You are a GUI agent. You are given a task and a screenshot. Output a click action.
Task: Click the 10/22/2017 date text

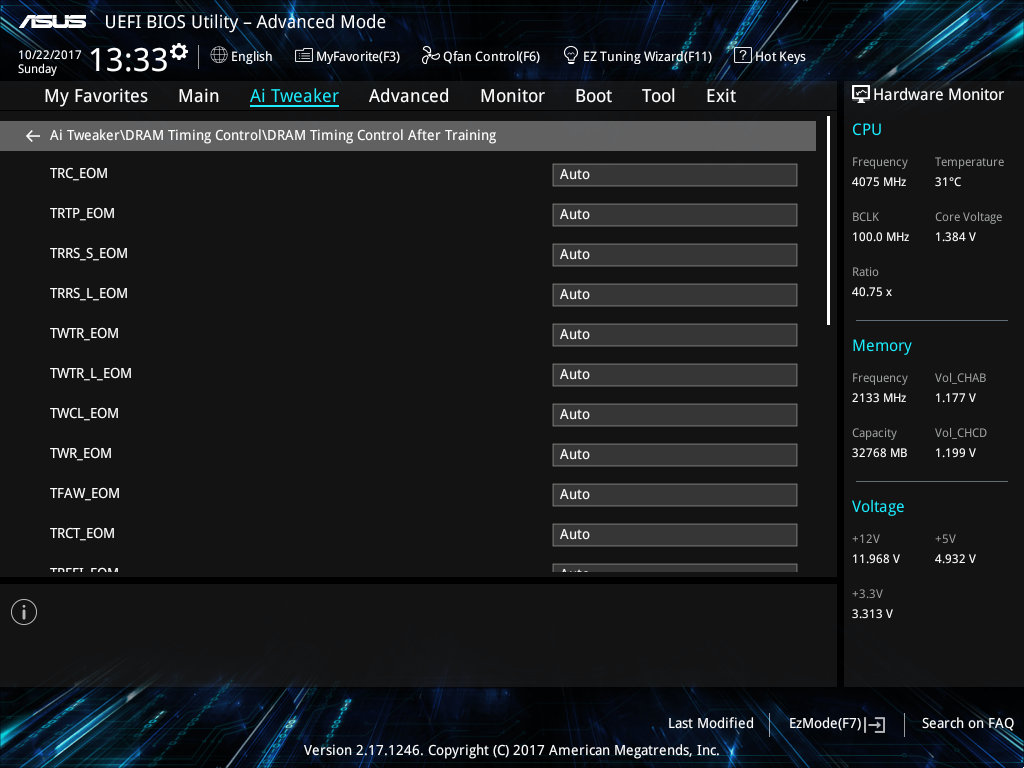point(50,55)
